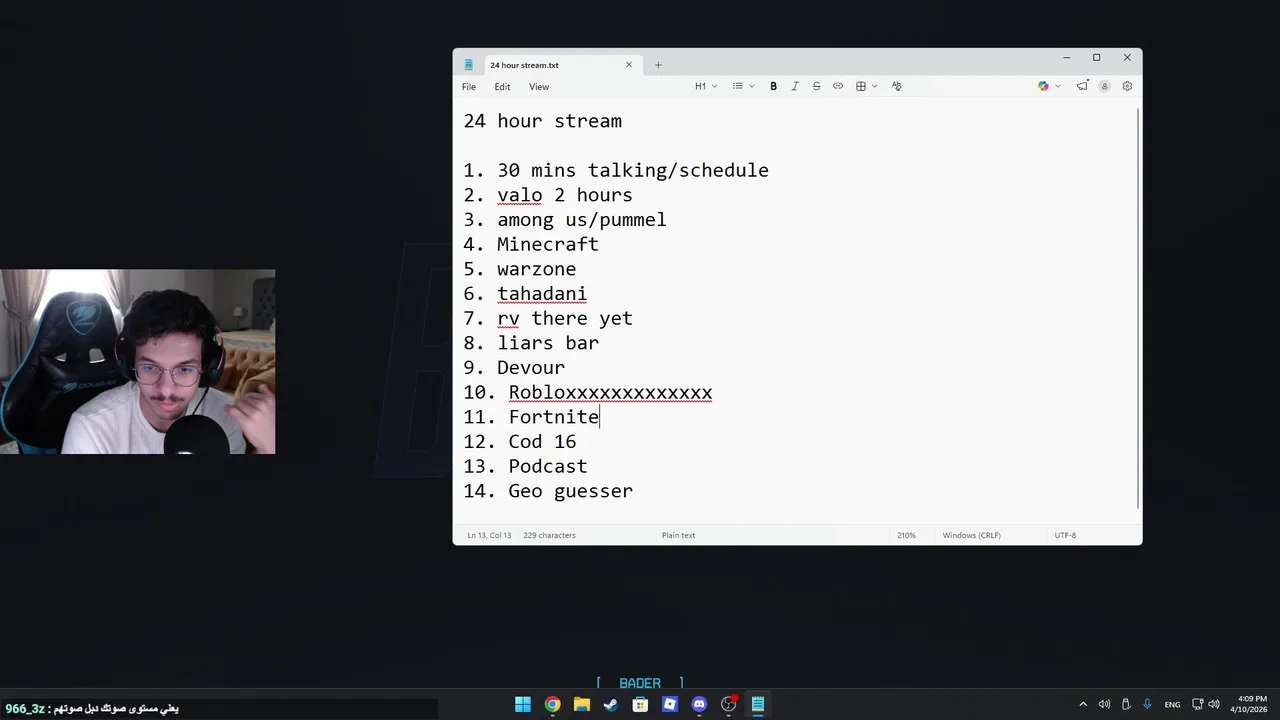Click the liars bar line
This screenshot has height=720, width=1280.
(531, 343)
